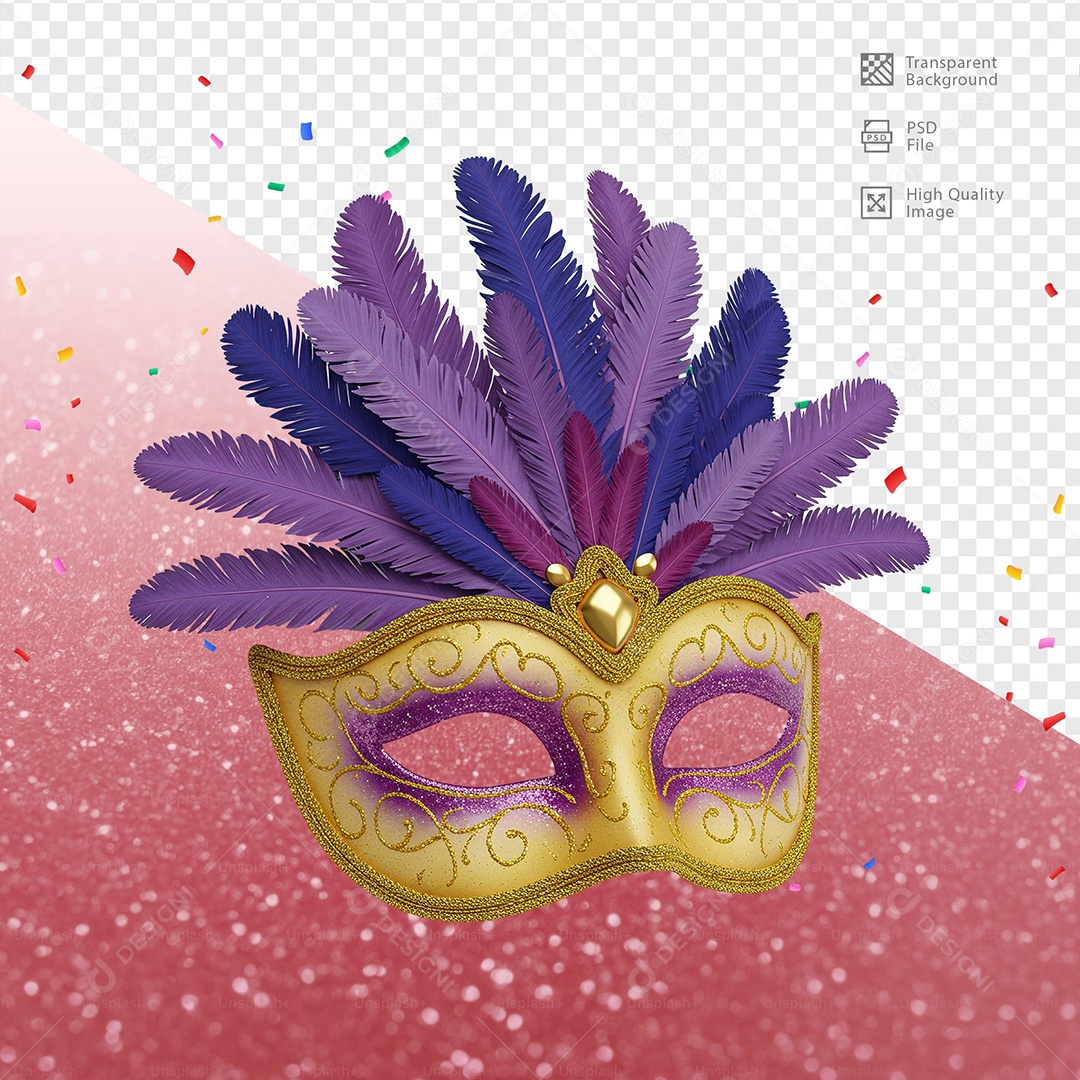Click the High Quality Image icon
Viewport: 1080px width, 1080px height.
click(x=877, y=203)
